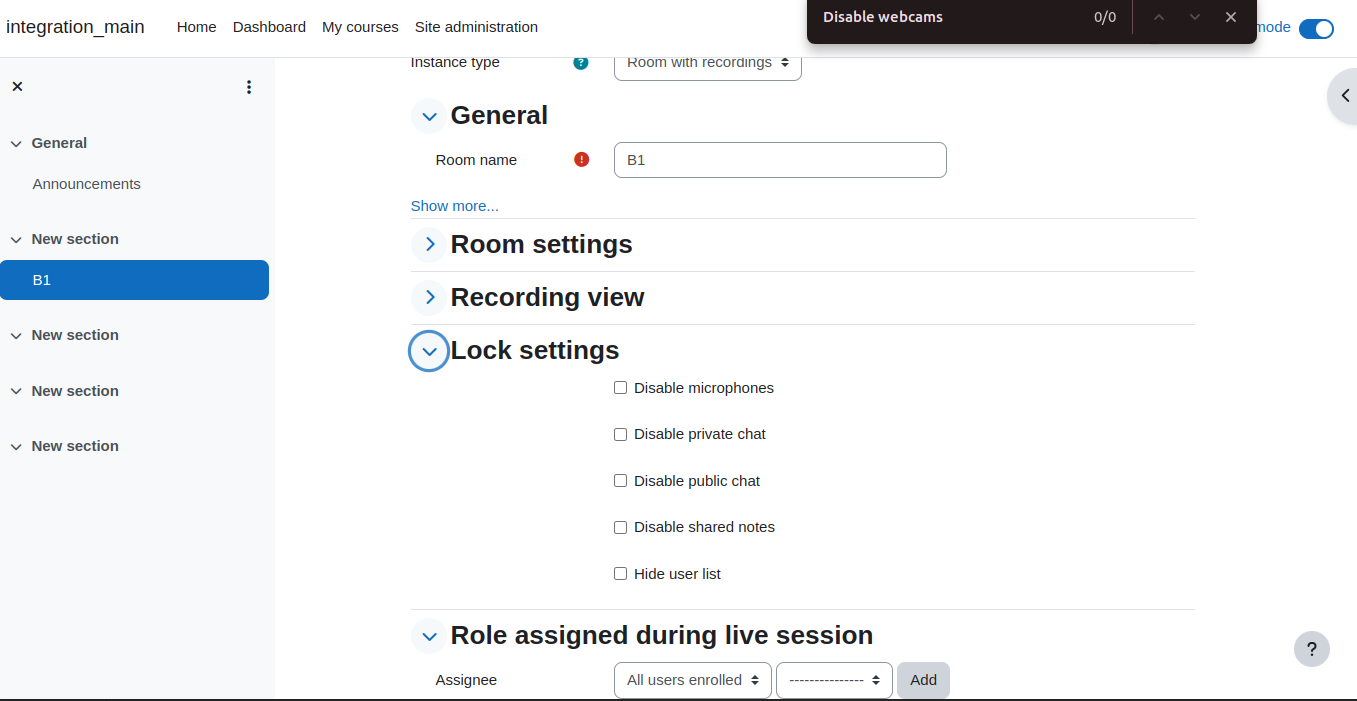Open the All users enrolled dropdown

692,680
